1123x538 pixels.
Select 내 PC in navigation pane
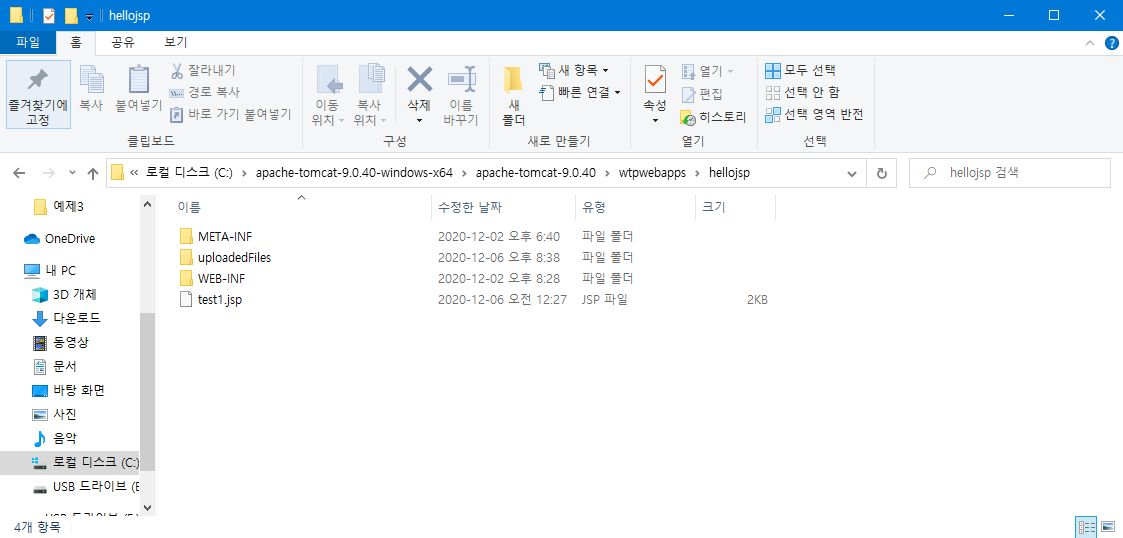50,271
